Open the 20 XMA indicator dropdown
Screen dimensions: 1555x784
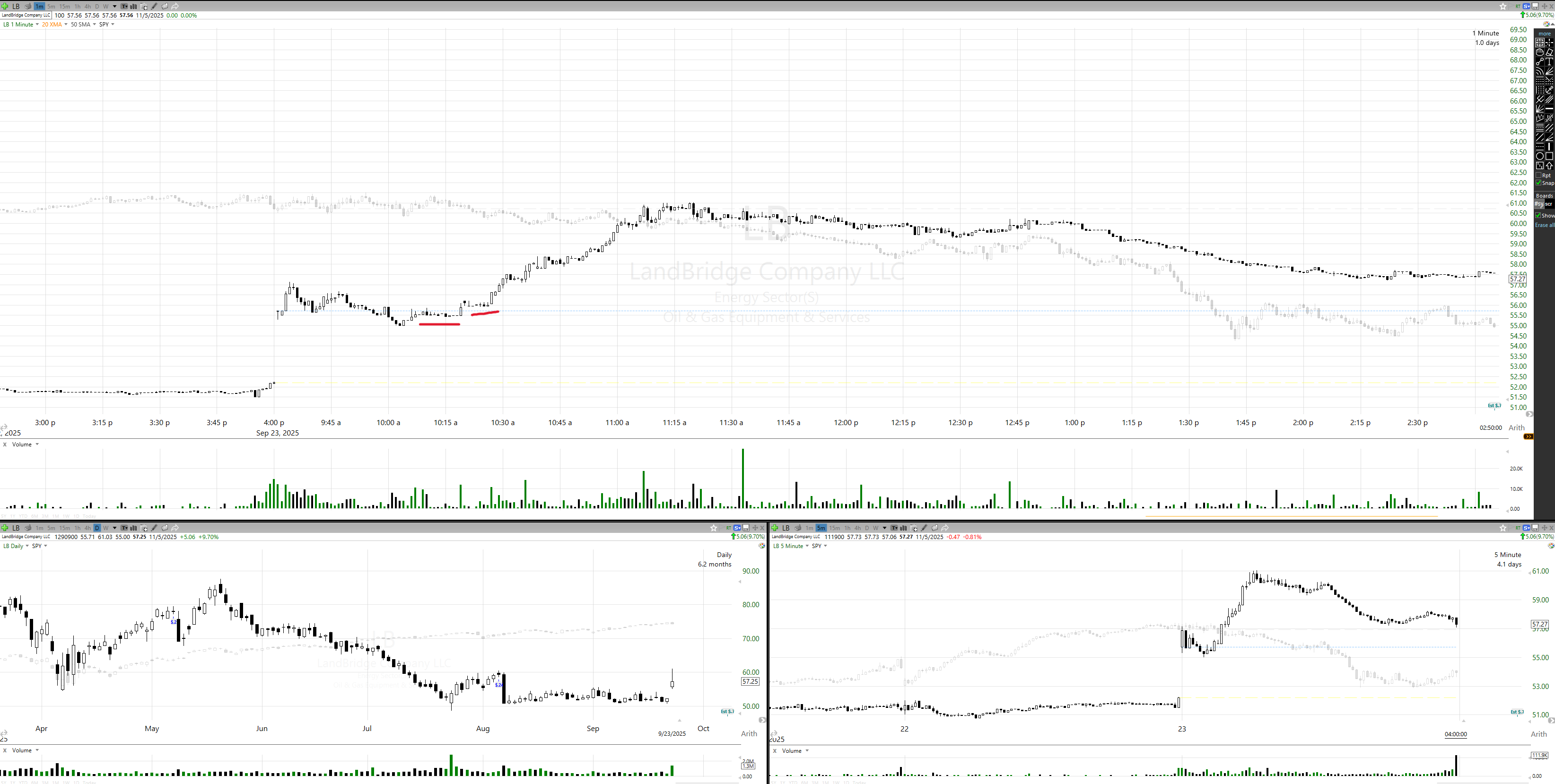(66, 25)
